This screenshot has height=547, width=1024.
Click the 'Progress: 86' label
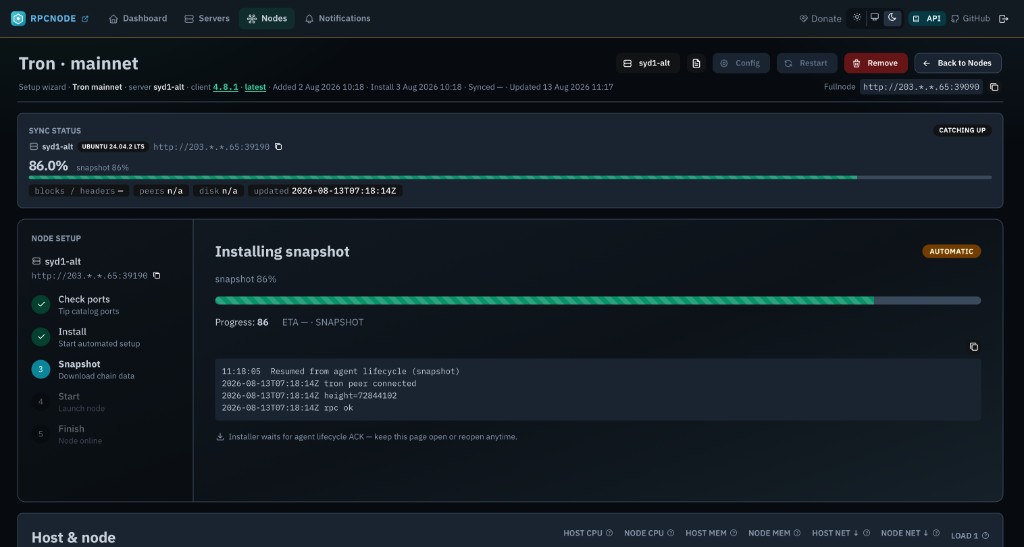point(242,322)
